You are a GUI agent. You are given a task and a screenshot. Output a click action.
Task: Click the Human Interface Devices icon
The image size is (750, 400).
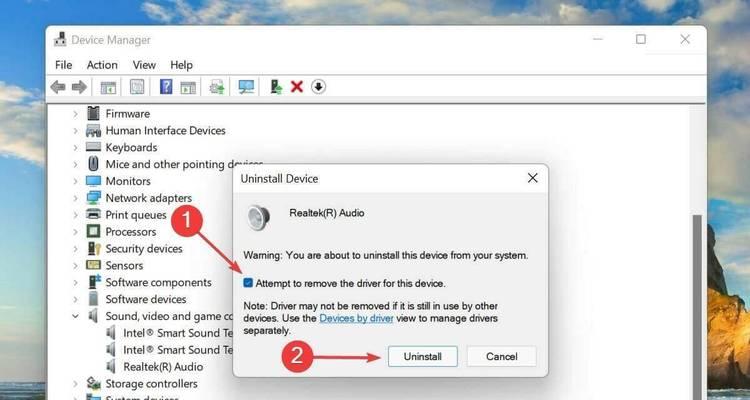coord(93,130)
